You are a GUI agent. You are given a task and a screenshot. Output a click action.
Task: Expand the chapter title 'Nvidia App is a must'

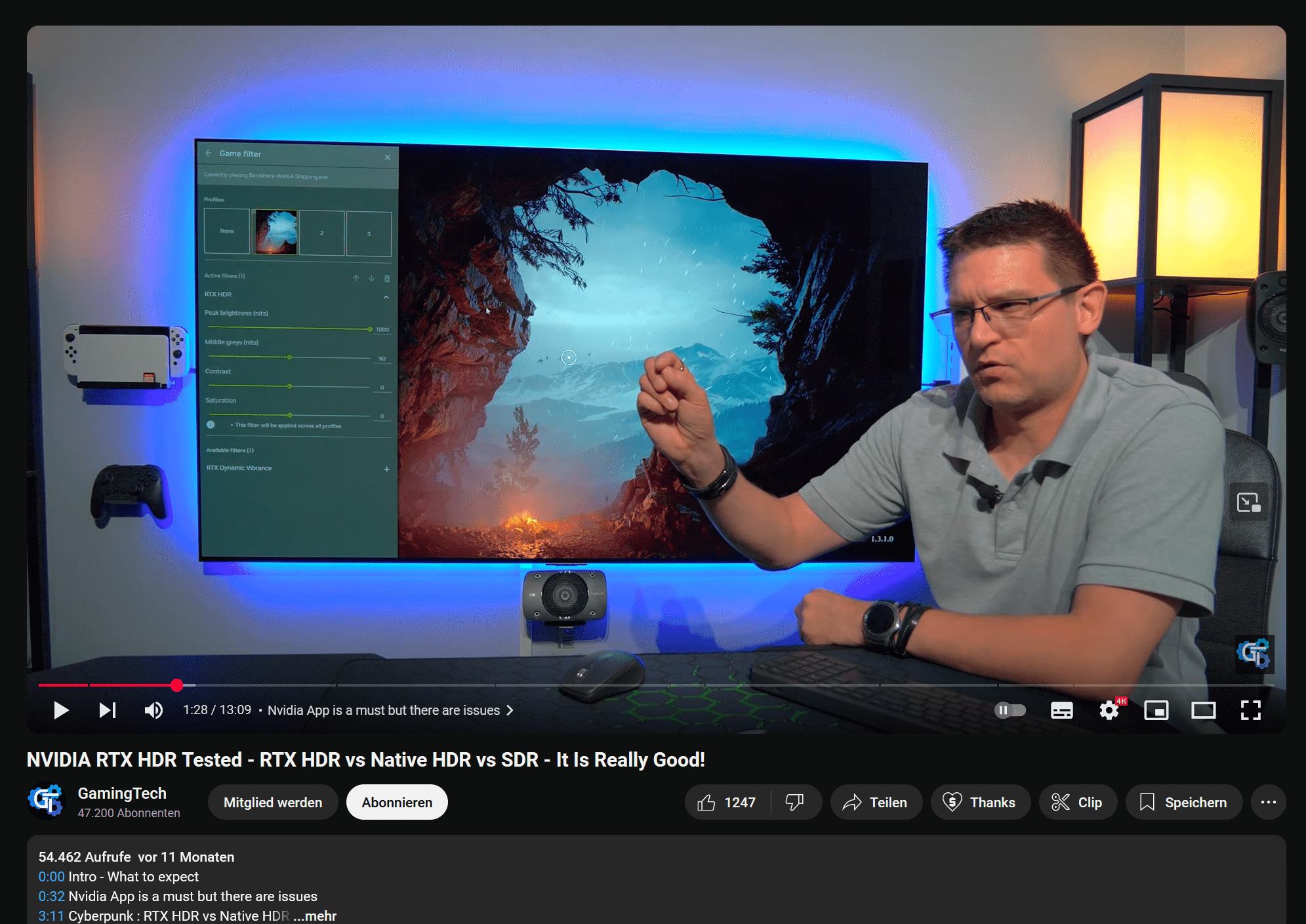(390, 710)
